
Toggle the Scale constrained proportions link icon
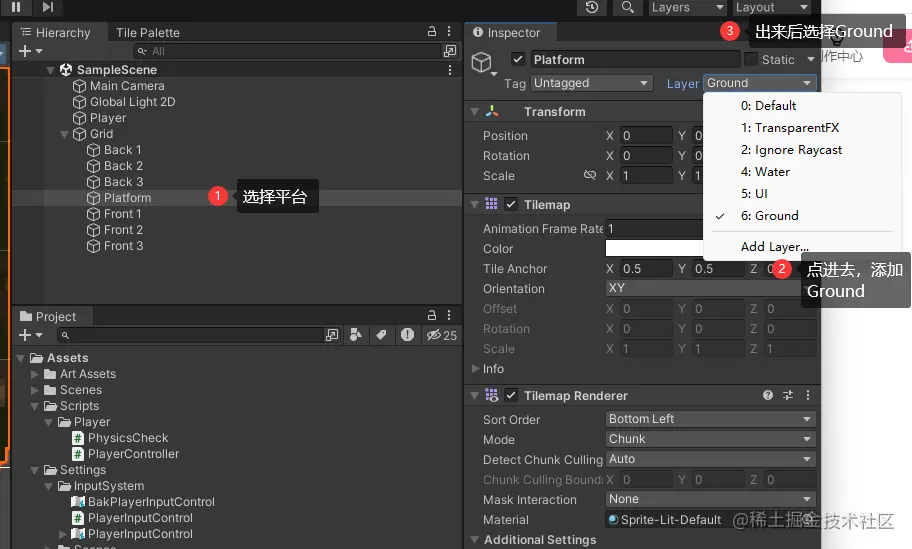590,175
